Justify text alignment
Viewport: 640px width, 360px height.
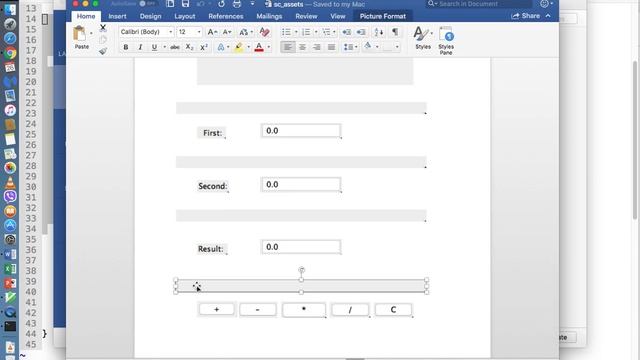click(331, 47)
